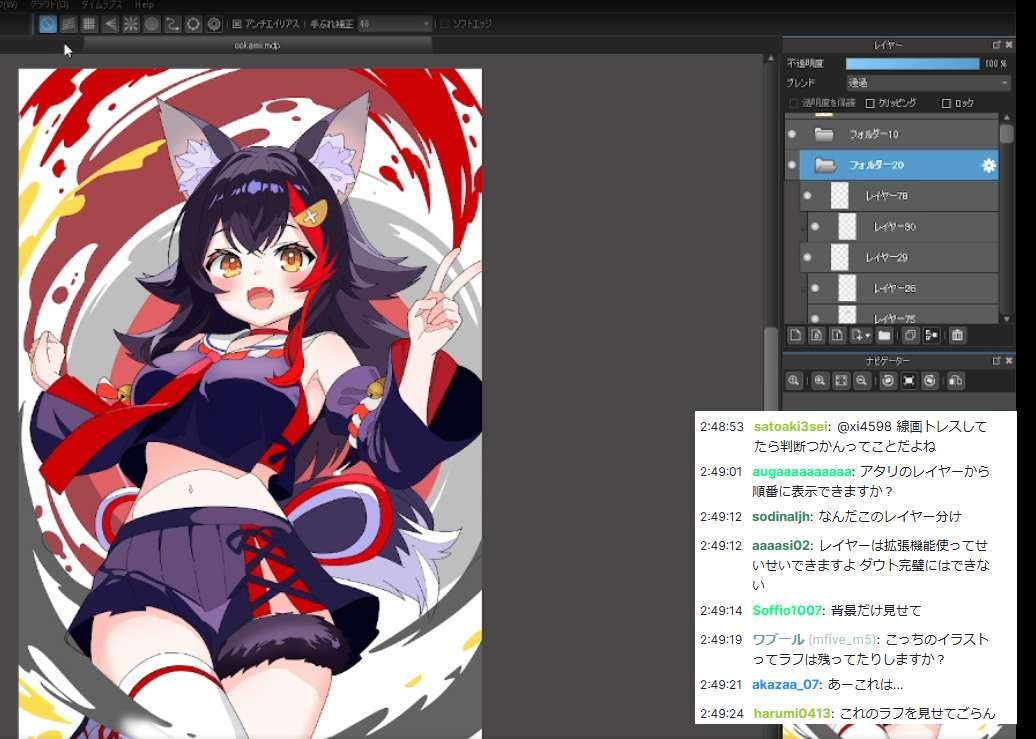Open the タイムラプス menu

pos(101,5)
